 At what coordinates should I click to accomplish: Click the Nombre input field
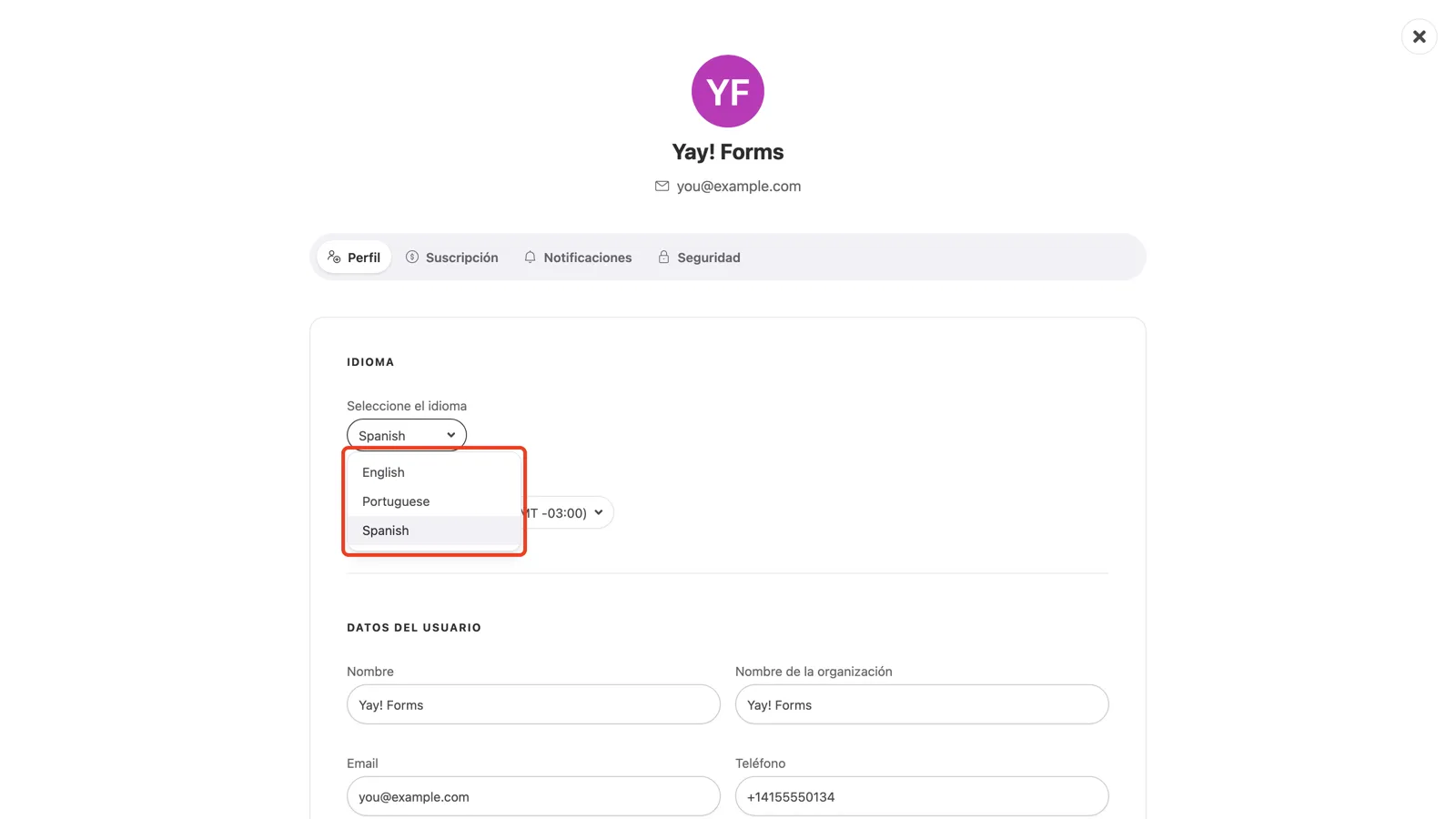[533, 704]
